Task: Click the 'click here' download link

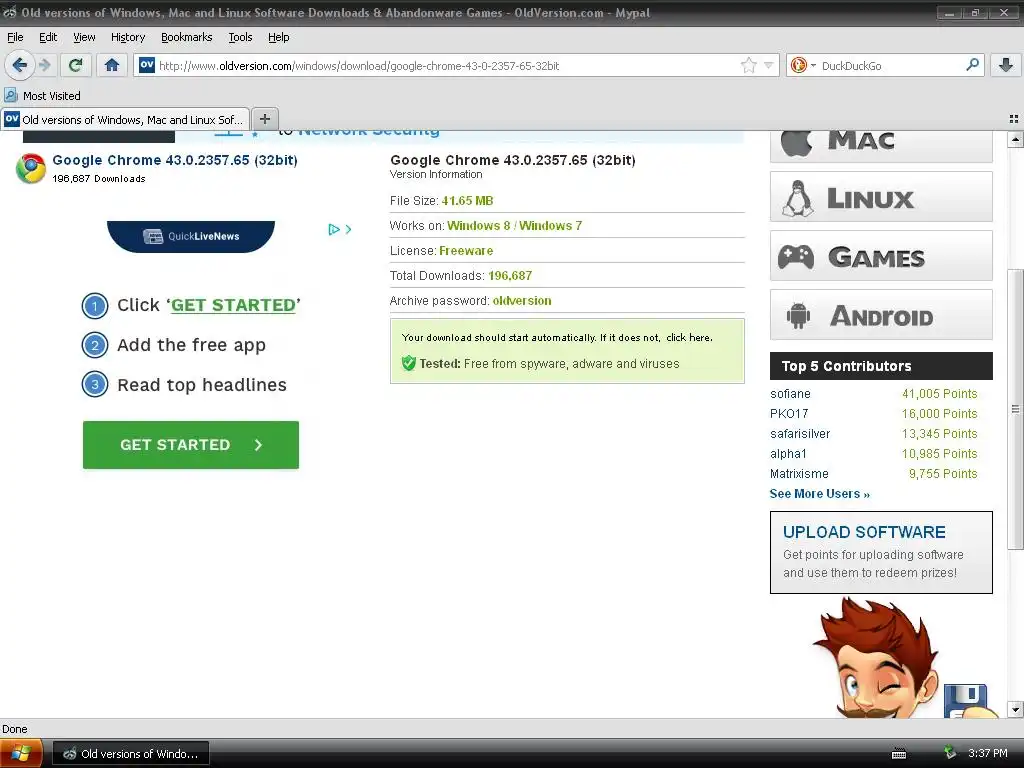Action: (688, 338)
